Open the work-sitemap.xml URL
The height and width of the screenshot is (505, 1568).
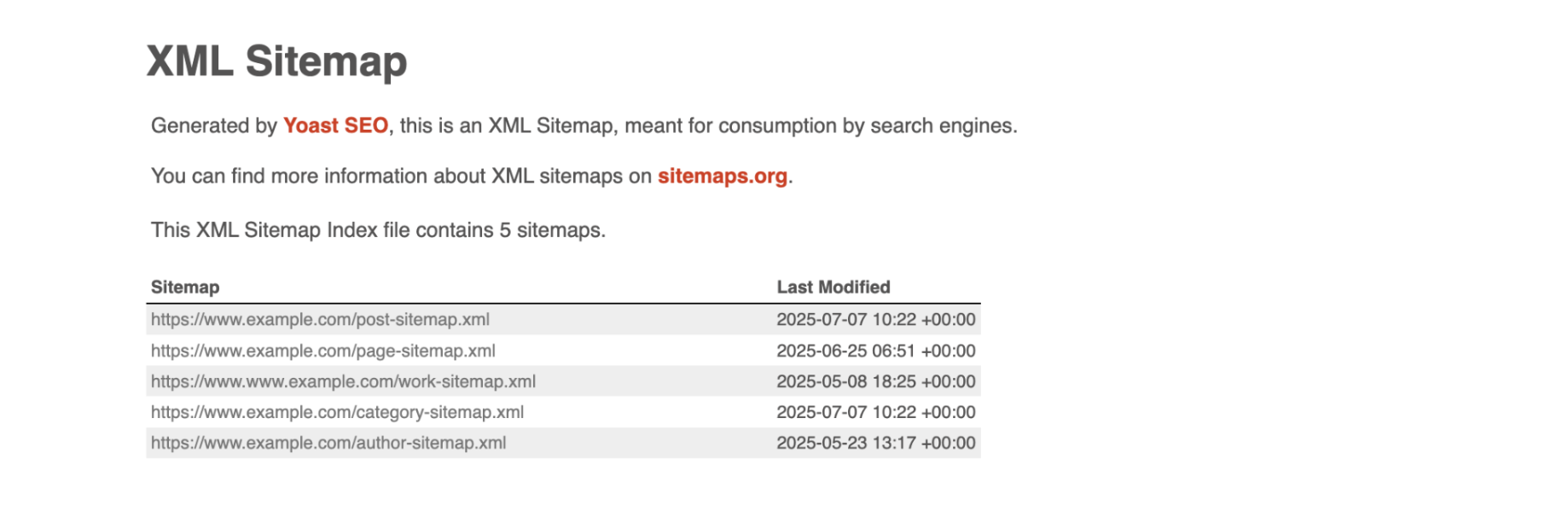pyautogui.click(x=343, y=381)
